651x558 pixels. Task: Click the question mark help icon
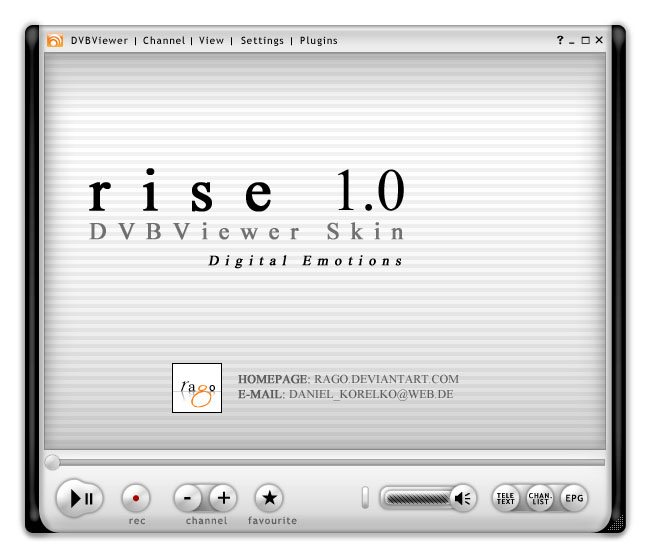tap(560, 40)
